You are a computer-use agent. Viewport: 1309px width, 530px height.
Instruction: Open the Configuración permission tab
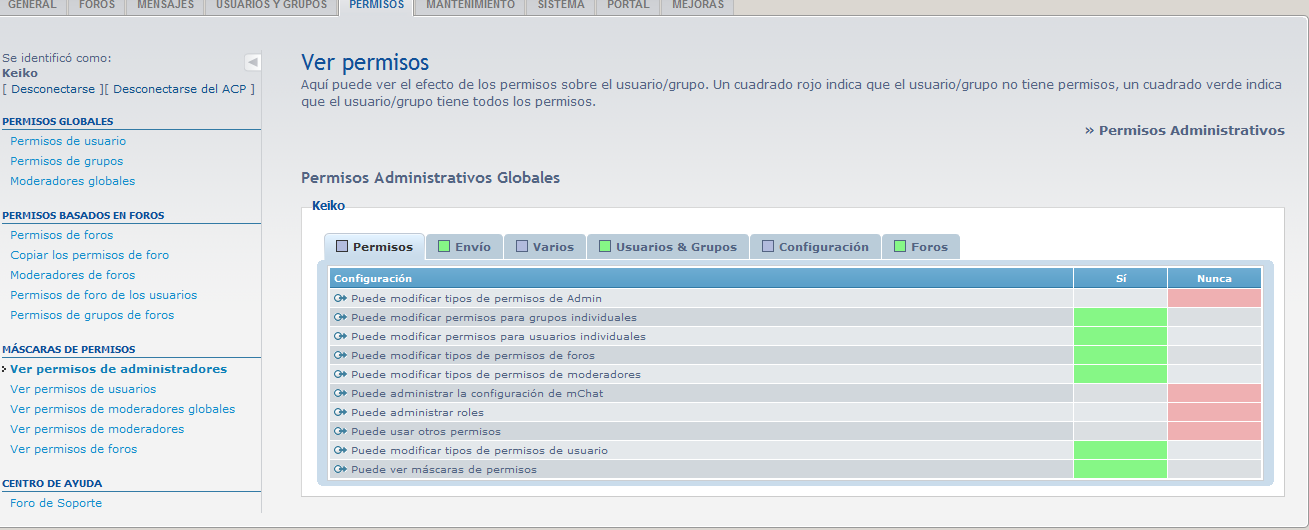[815, 247]
